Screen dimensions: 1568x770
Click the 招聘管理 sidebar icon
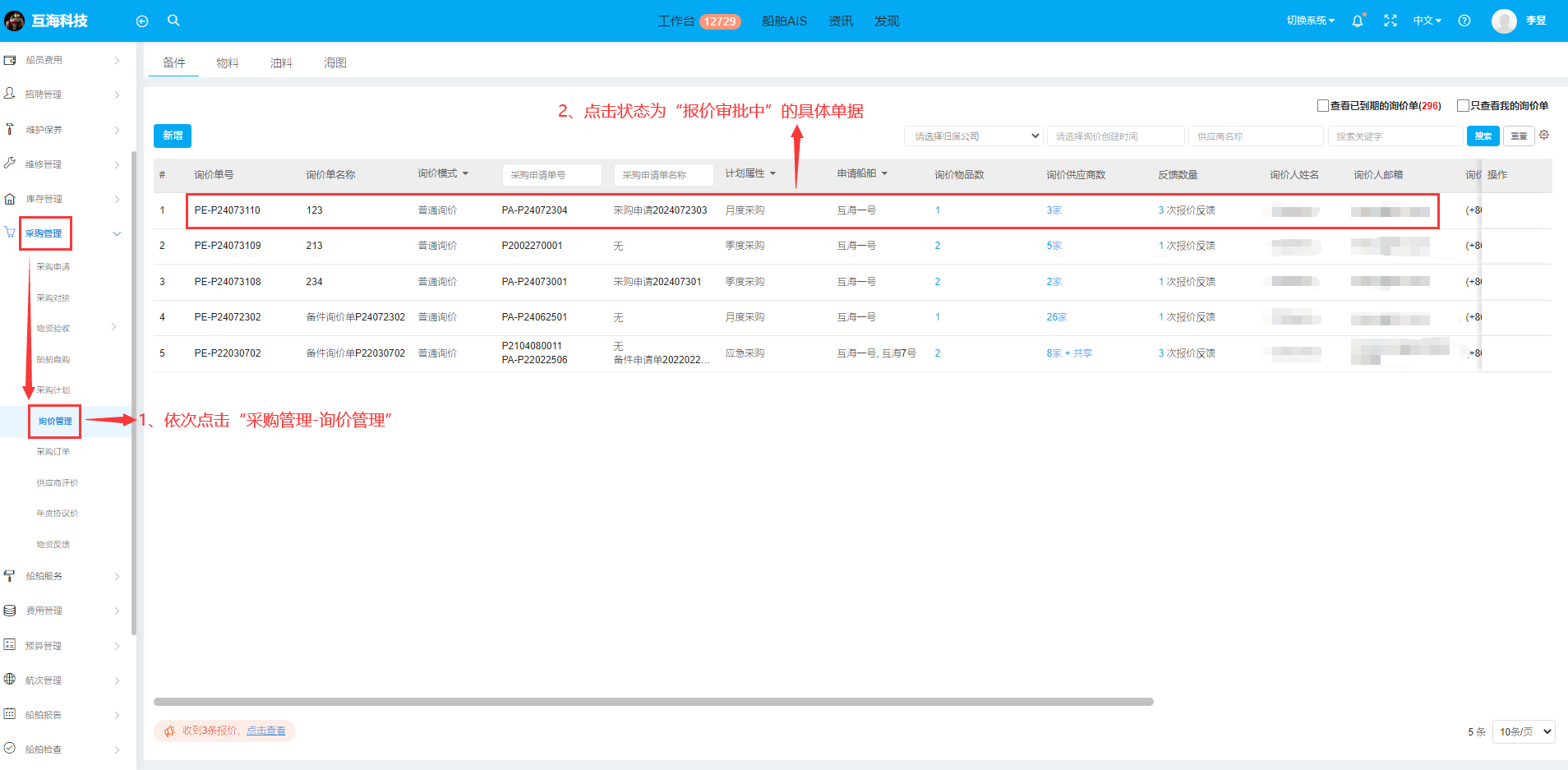[10, 95]
